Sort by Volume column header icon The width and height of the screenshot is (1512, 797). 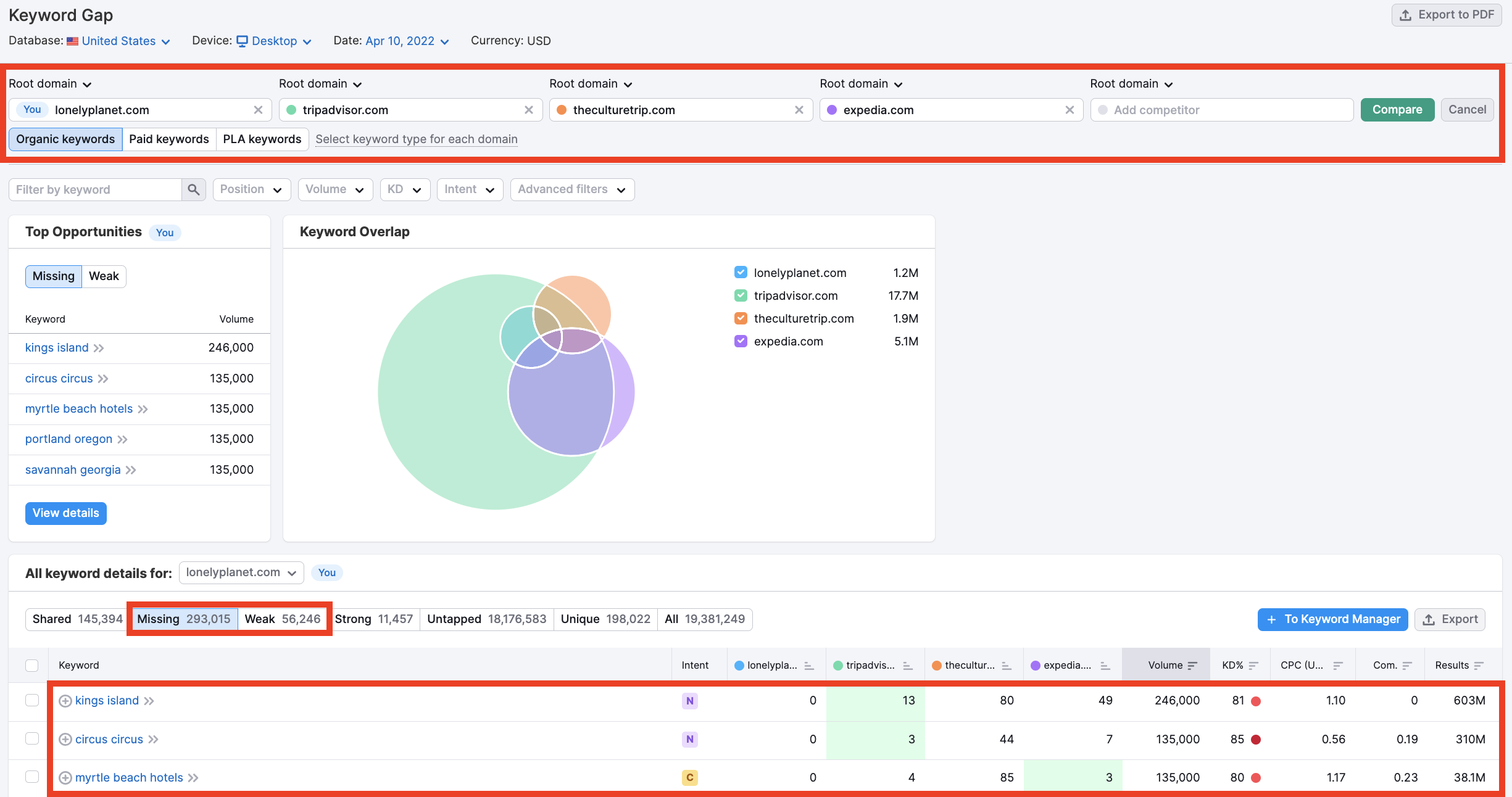1192,666
